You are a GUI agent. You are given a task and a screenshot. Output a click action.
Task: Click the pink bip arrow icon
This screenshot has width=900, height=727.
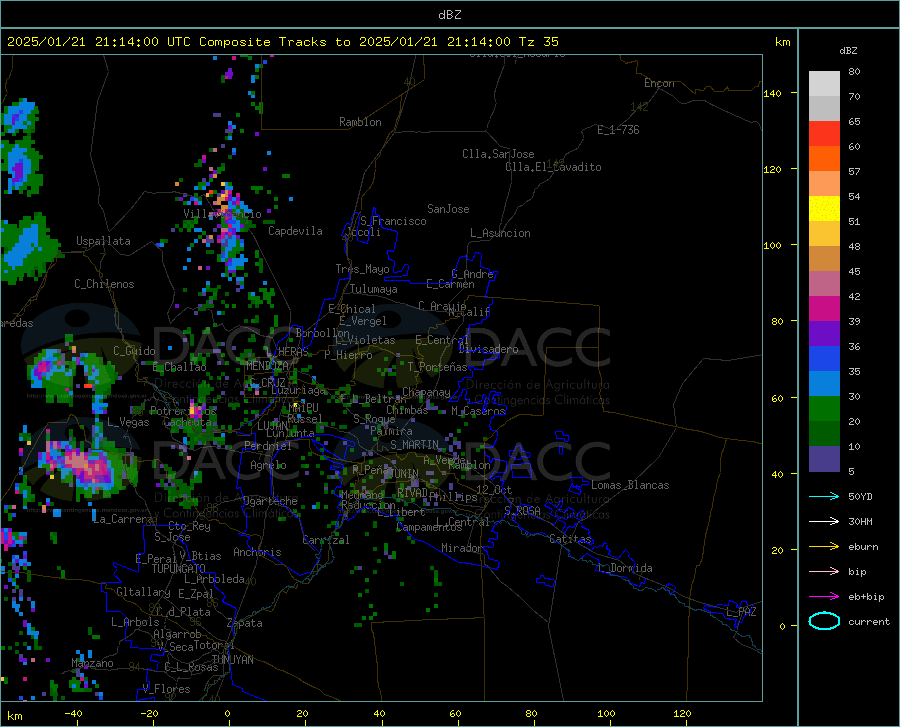click(824, 572)
